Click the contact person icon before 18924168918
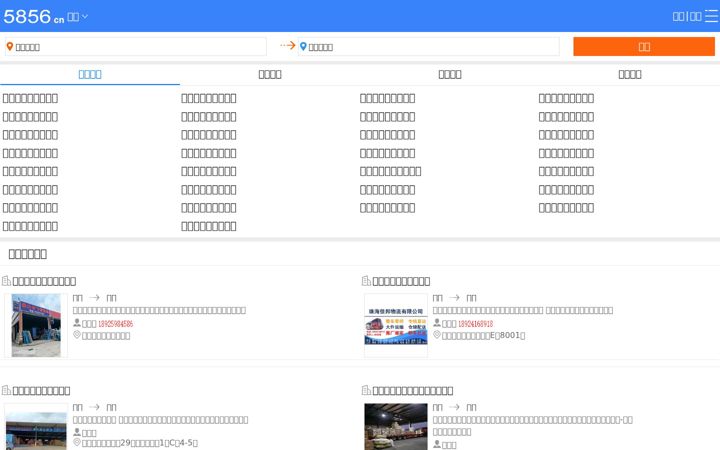The width and height of the screenshot is (720, 450). [x=437, y=323]
